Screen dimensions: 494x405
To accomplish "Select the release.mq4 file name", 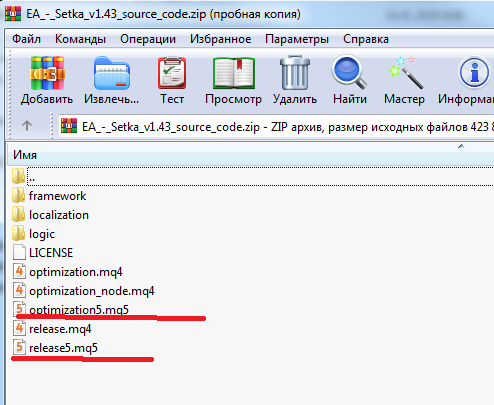I will (x=60, y=329).
